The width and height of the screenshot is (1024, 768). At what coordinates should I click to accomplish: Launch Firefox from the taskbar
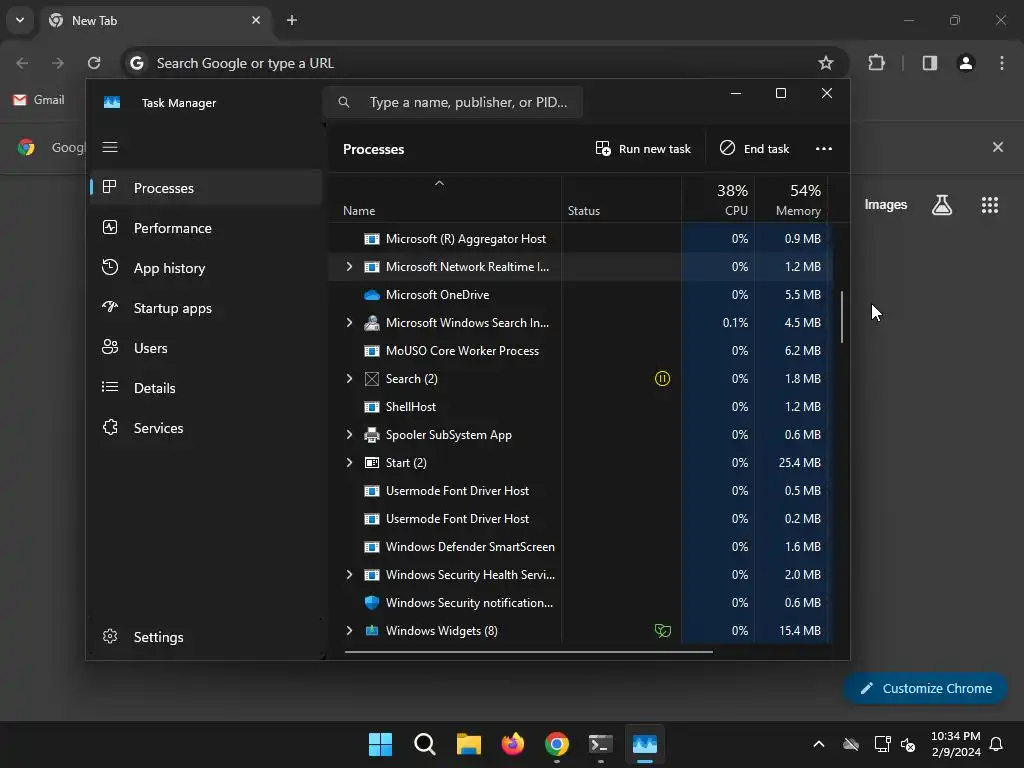[x=513, y=744]
